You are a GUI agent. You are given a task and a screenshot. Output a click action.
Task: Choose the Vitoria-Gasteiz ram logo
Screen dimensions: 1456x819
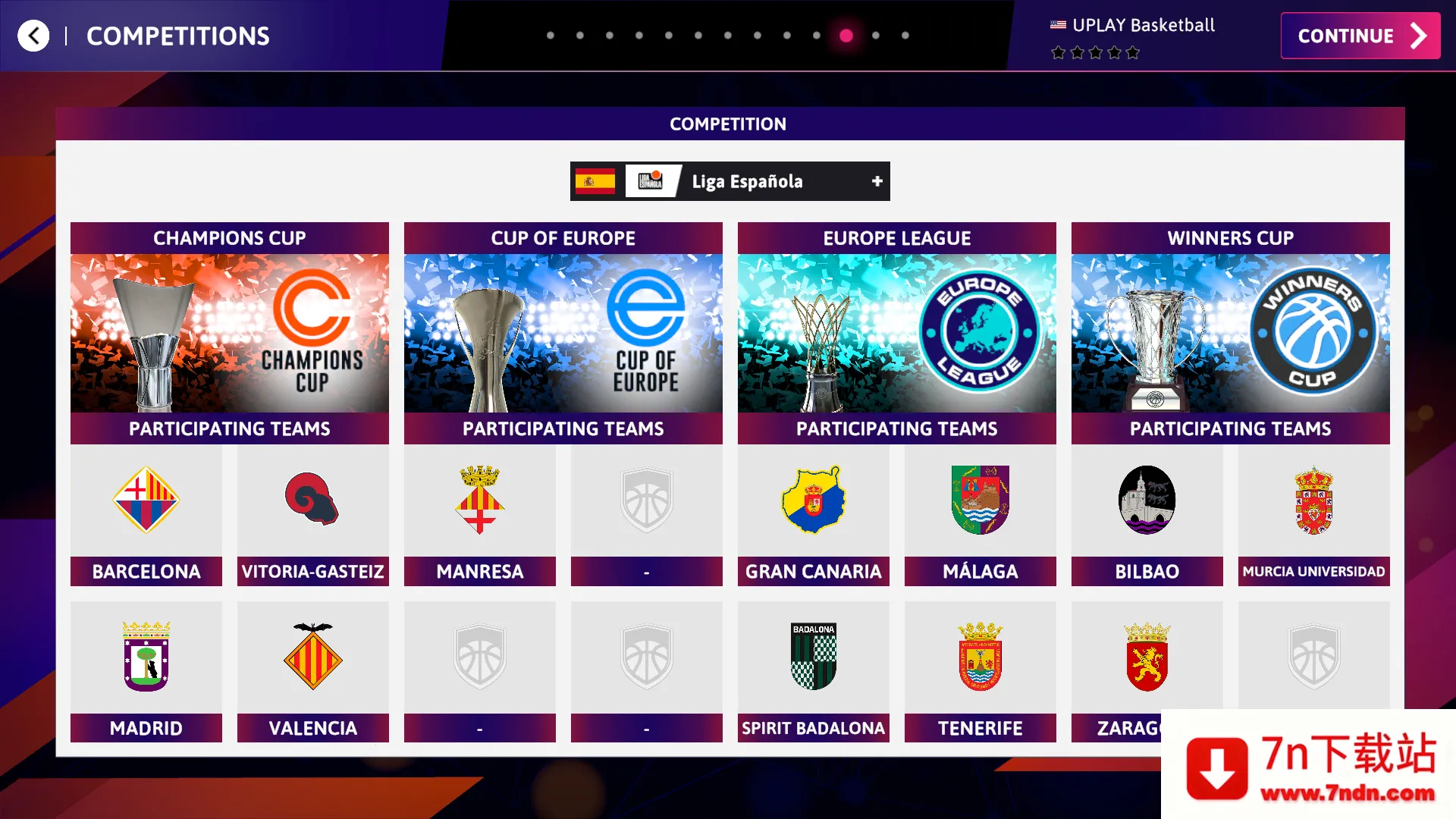[312, 498]
